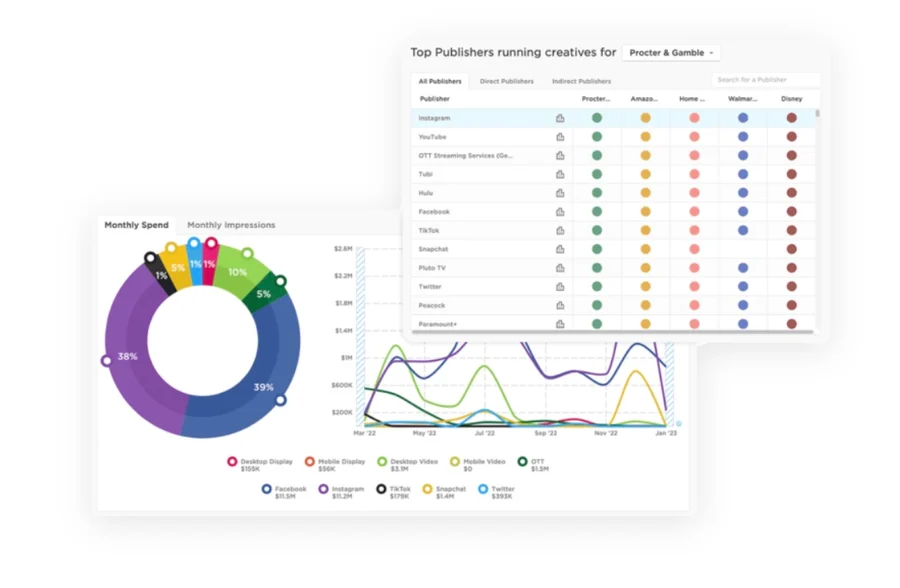Screen dimensions: 900x588
Task: Switch to the All Publishers tab
Action: click(x=440, y=82)
